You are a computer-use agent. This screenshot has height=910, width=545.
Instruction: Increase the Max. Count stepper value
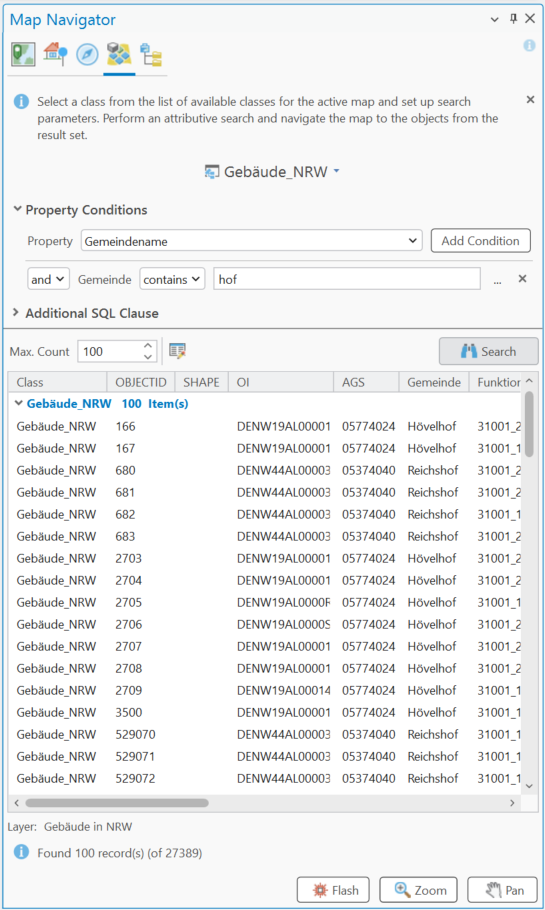148,346
